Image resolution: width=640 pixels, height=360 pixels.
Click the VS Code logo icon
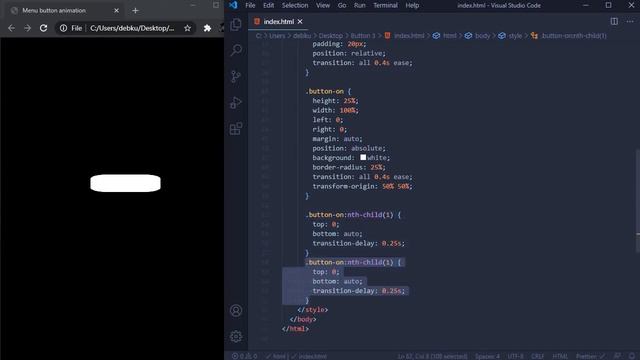pyautogui.click(x=233, y=5)
